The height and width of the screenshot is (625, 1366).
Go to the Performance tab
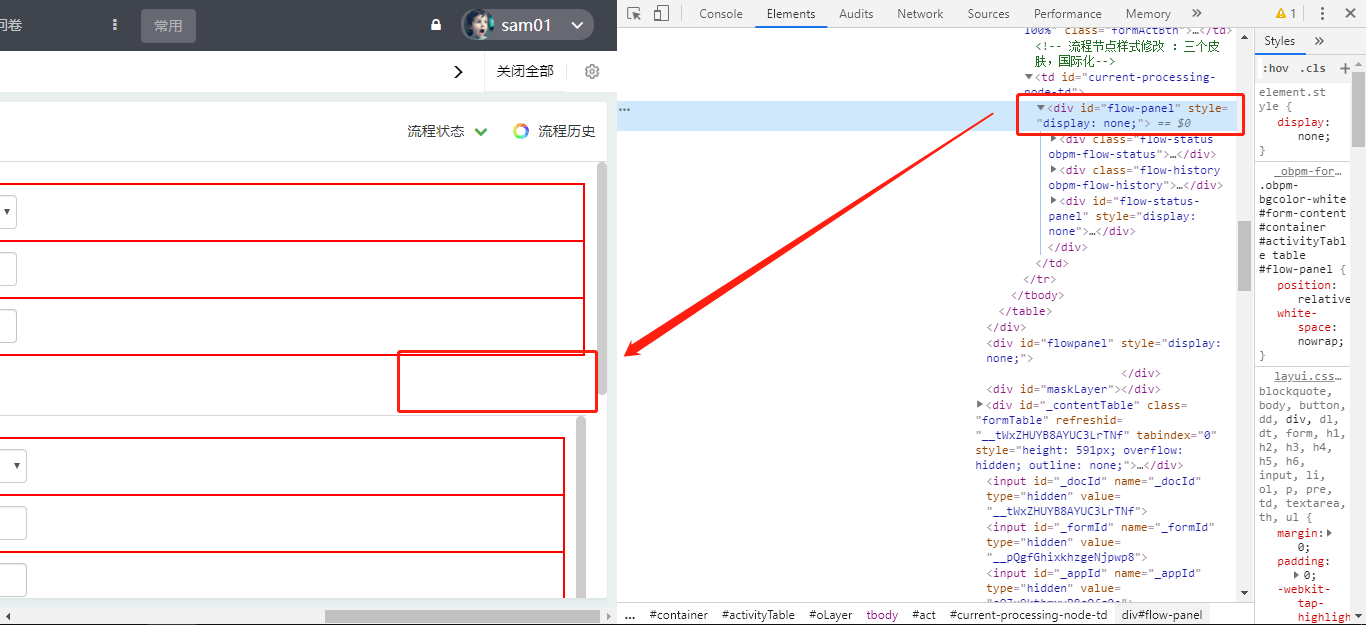coord(1068,14)
